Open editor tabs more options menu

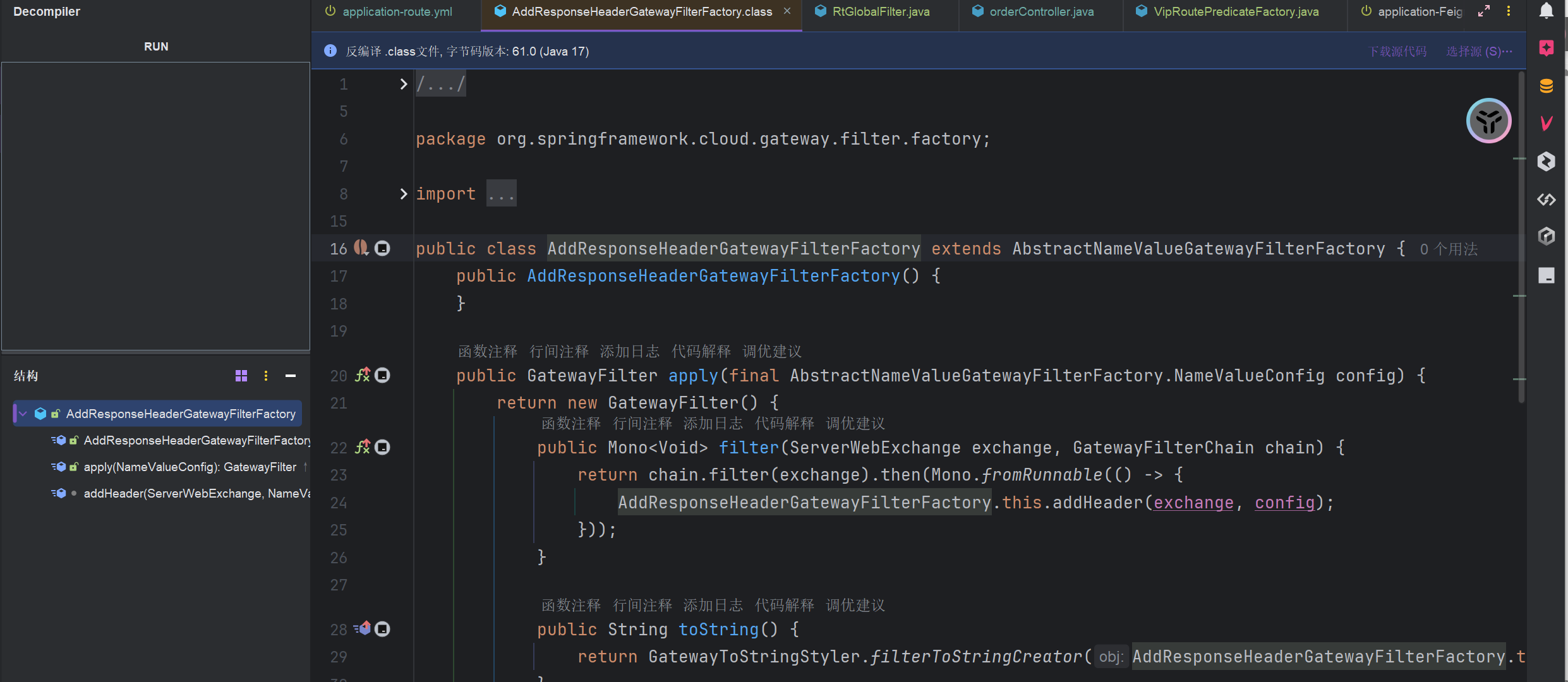[x=1509, y=11]
